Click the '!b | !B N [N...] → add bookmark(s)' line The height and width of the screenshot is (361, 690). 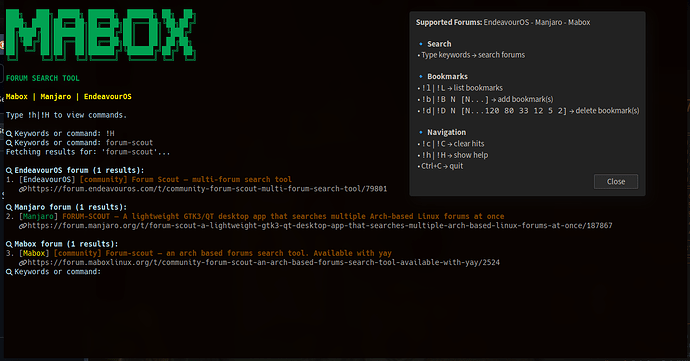(x=485, y=99)
